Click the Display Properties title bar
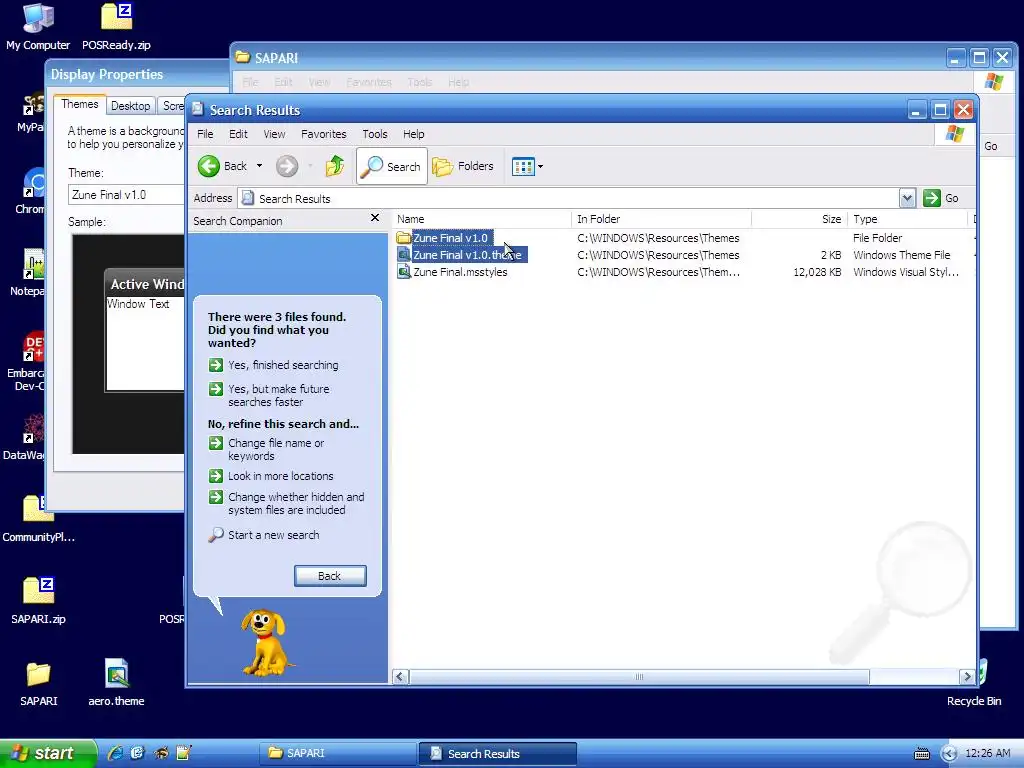The height and width of the screenshot is (768, 1024). pos(137,74)
